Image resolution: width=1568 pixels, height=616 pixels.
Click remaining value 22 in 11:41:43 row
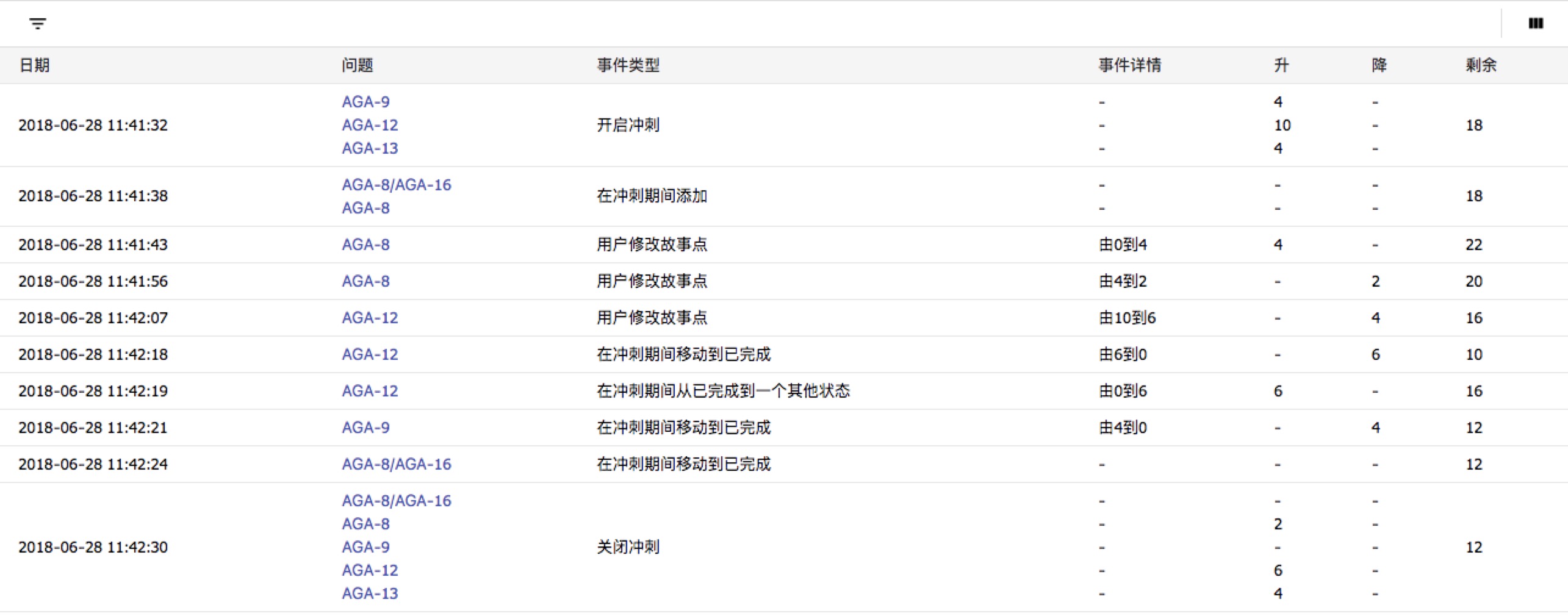(x=1474, y=245)
